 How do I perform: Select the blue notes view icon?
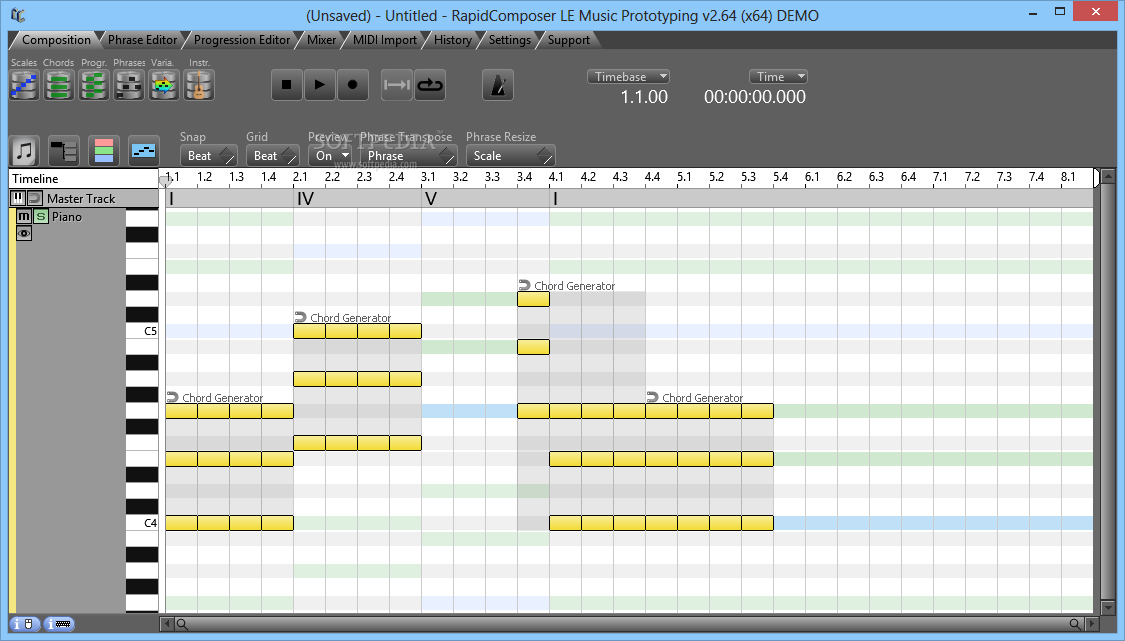tap(143, 151)
